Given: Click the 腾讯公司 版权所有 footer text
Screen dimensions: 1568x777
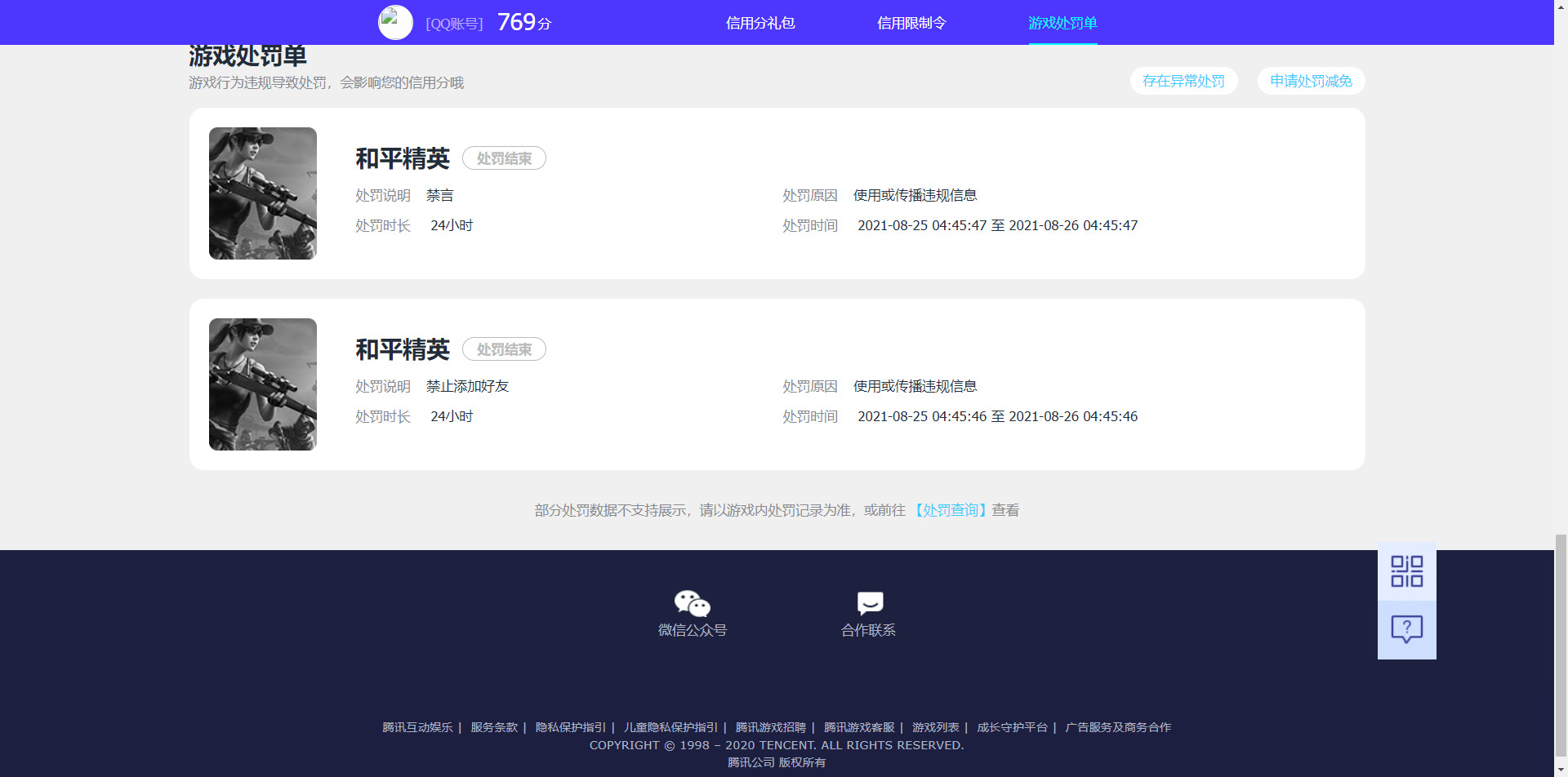Looking at the screenshot, I should 777,762.
